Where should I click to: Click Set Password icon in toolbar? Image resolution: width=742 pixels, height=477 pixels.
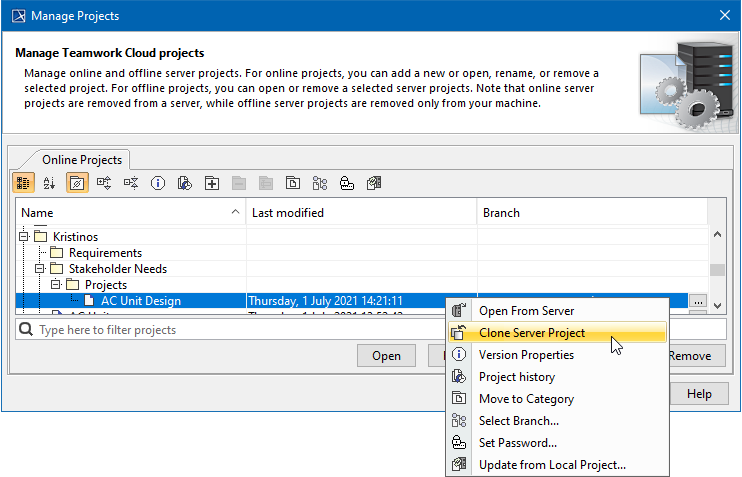coord(347,183)
